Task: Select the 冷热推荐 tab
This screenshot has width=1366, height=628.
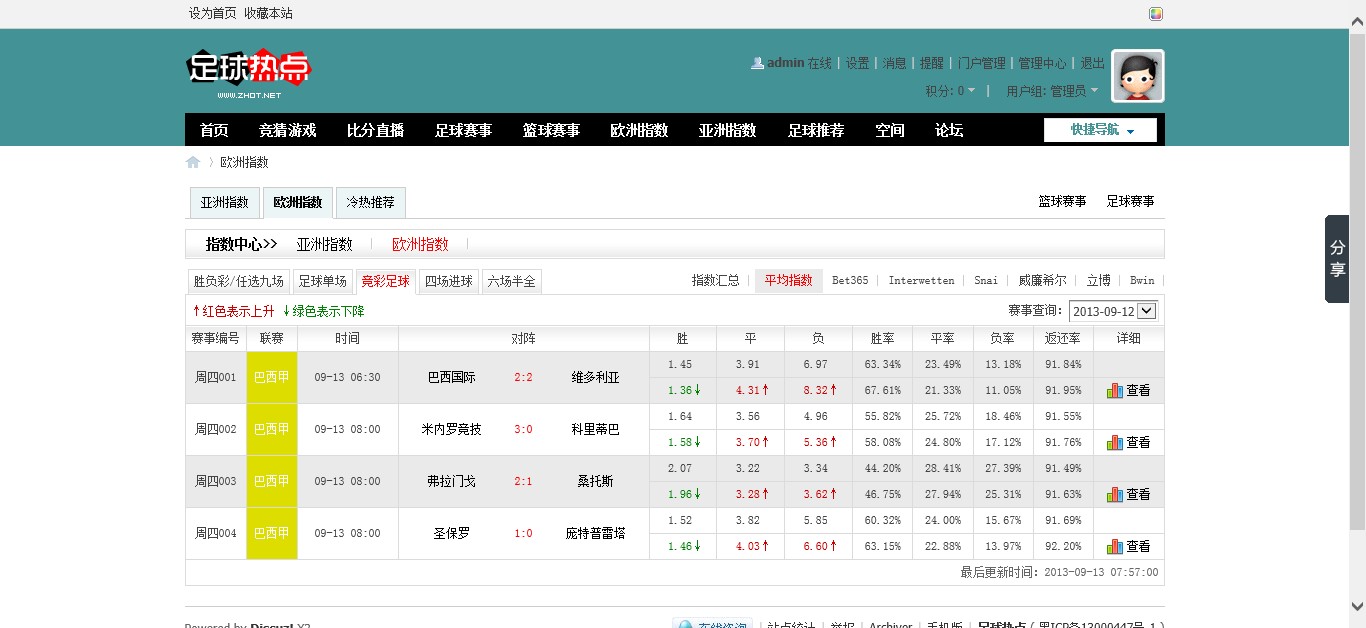Action: pos(370,202)
